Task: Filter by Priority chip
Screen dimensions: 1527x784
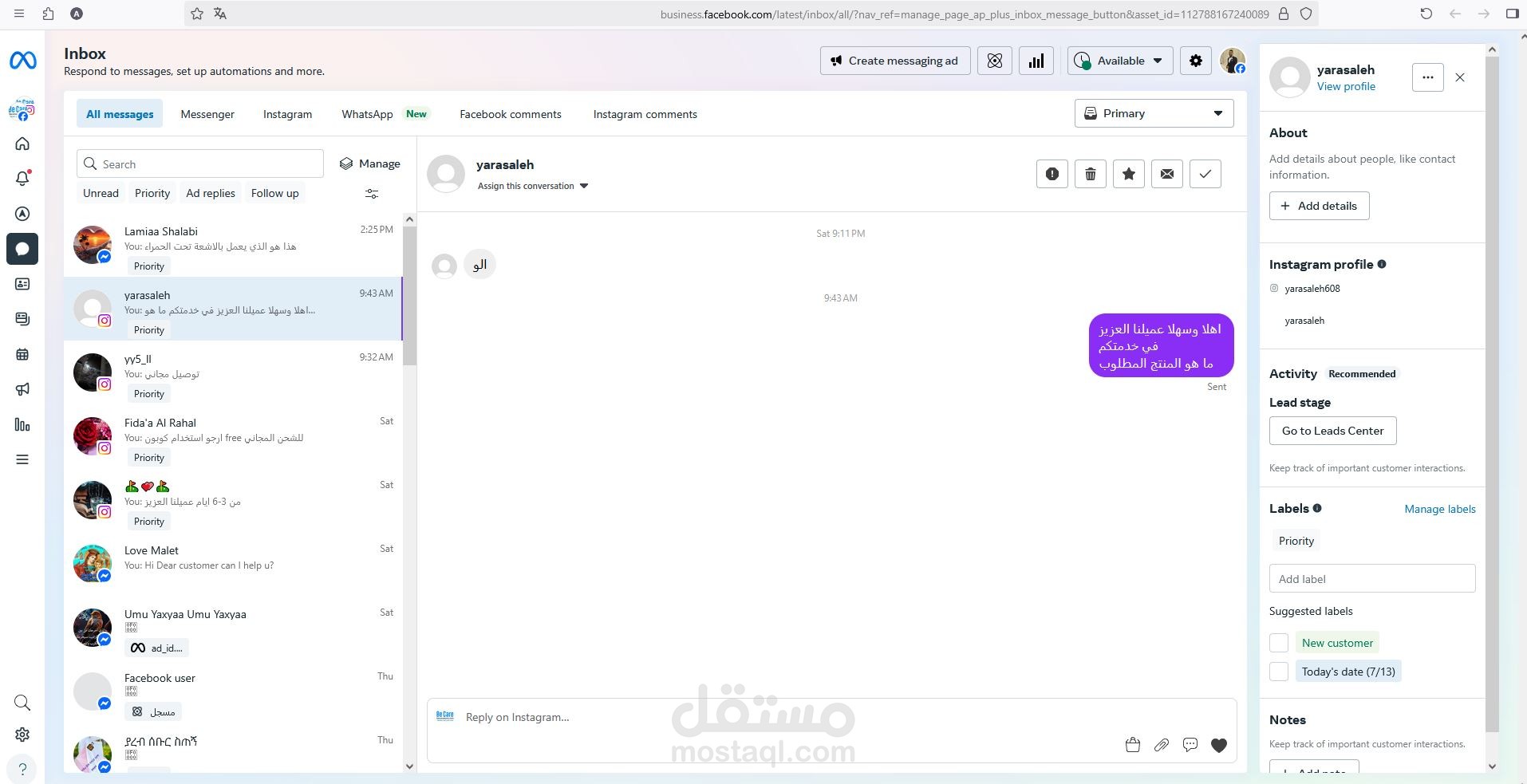Action: 152,193
